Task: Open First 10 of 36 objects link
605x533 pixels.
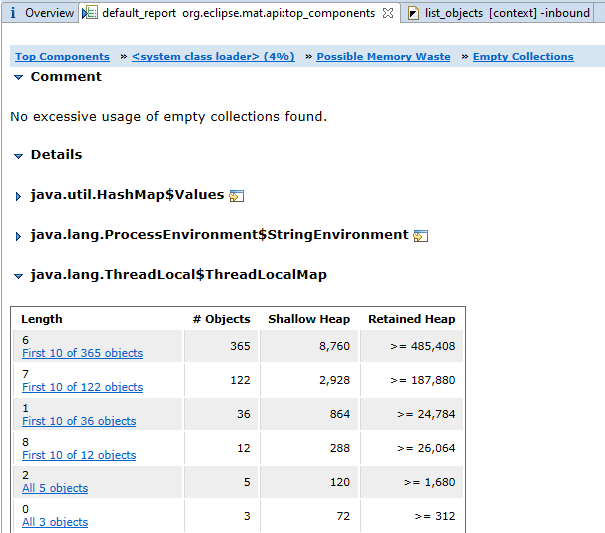Action: tap(79, 421)
